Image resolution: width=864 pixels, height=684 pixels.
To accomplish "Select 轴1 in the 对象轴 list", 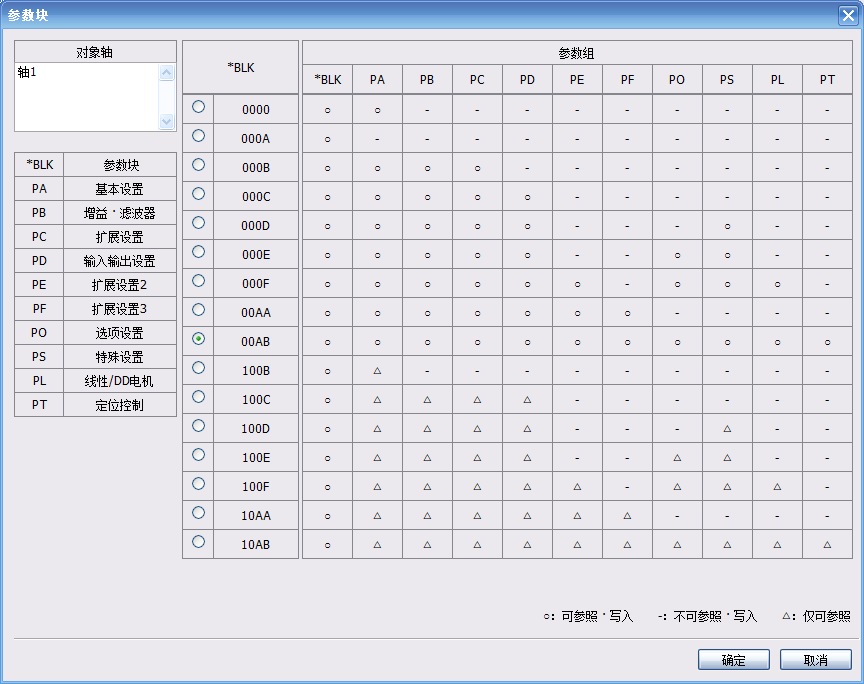I will [x=26, y=73].
